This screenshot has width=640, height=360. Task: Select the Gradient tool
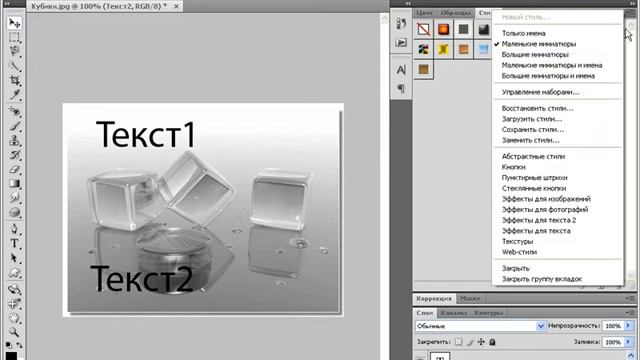[14, 183]
